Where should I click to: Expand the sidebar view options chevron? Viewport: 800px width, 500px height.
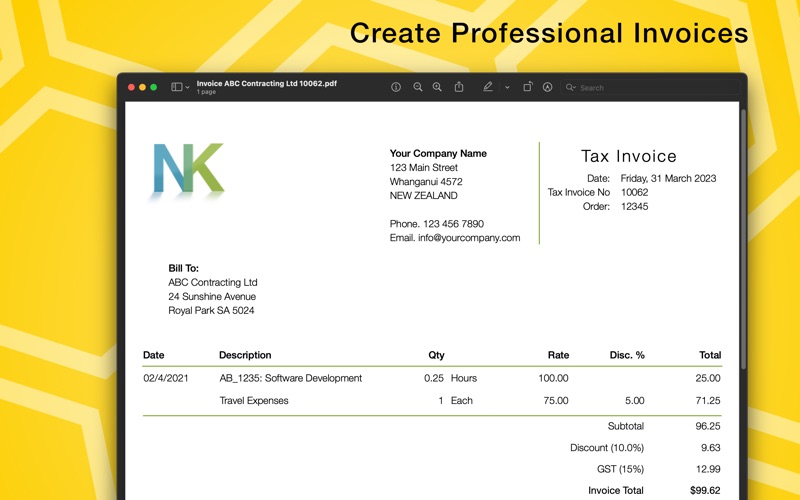click(x=187, y=87)
